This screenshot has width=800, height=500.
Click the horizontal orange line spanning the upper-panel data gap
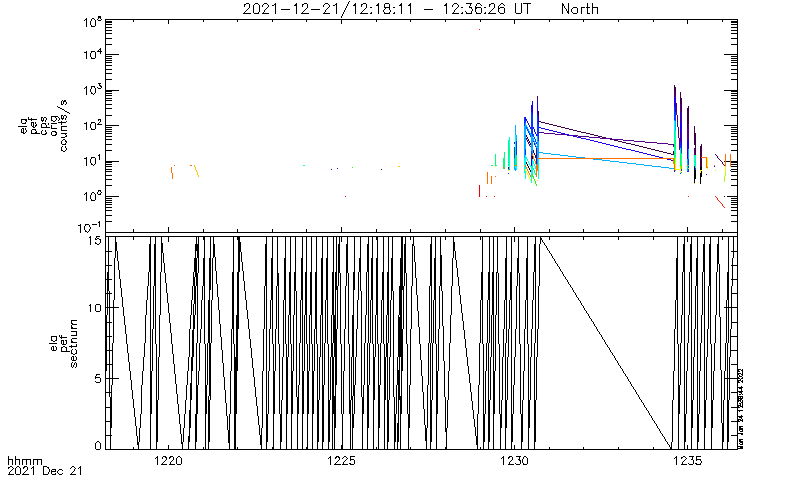click(x=606, y=159)
